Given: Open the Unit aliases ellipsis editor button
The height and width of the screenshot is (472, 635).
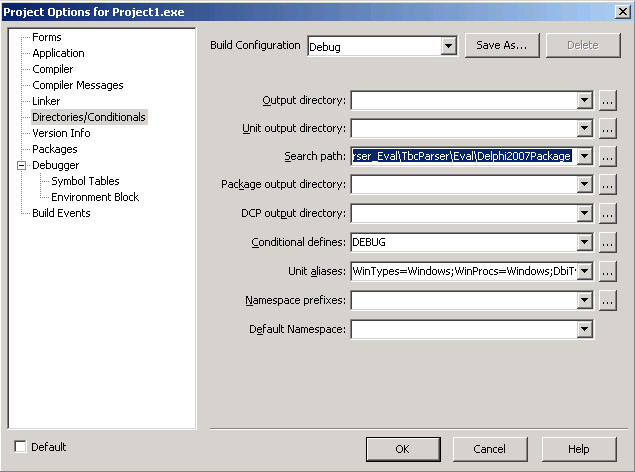Looking at the screenshot, I should pyautogui.click(x=607, y=271).
